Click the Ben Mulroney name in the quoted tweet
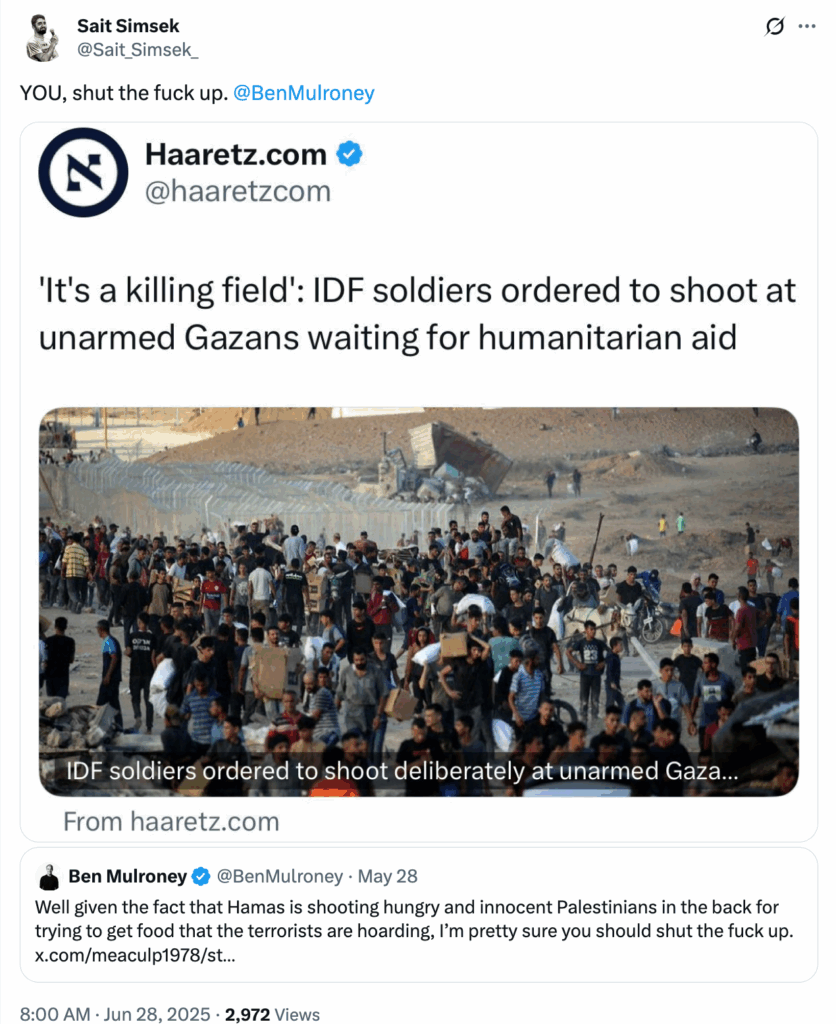This screenshot has width=836, height=1024. [127, 876]
